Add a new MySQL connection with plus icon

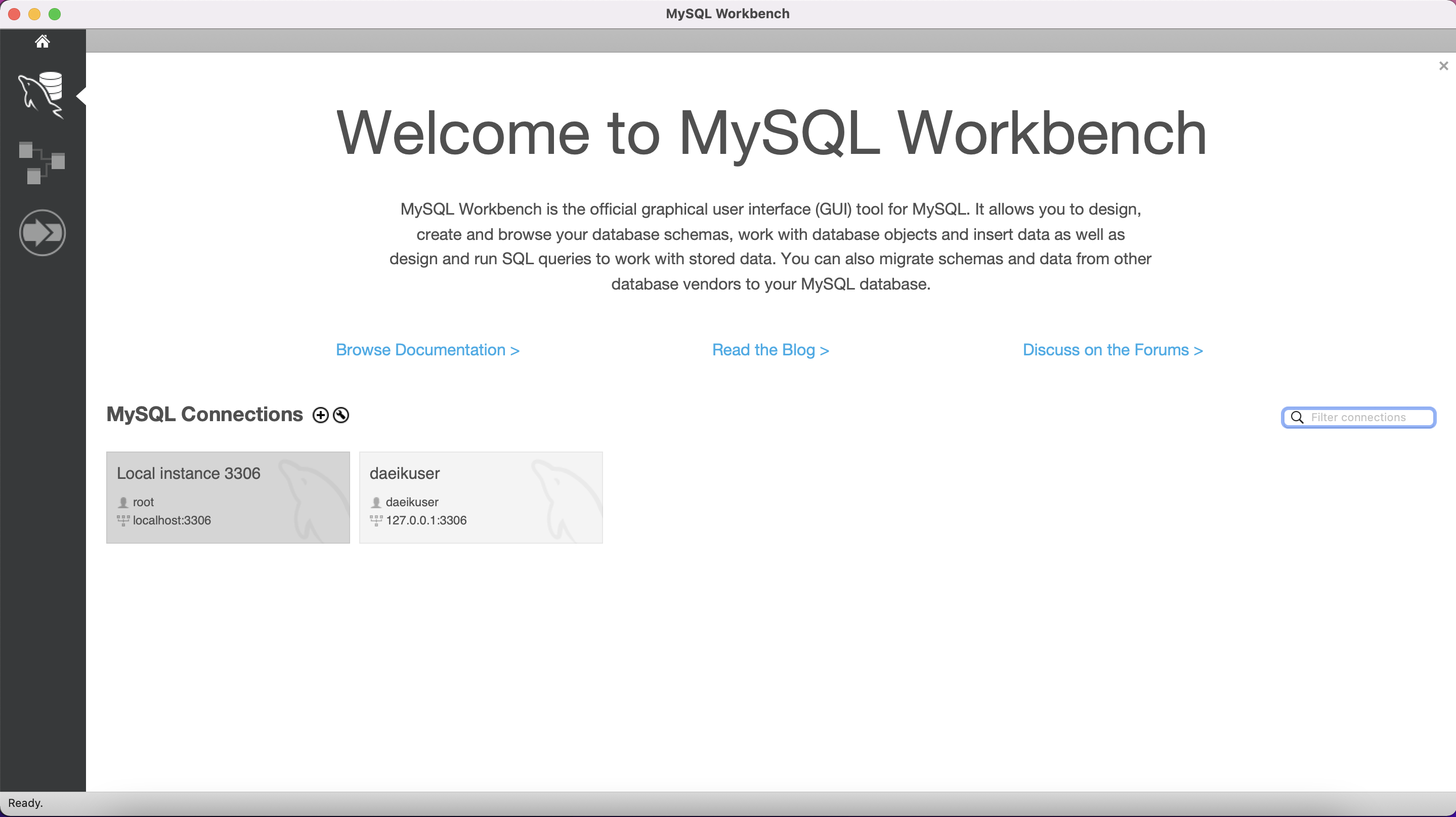[320, 415]
